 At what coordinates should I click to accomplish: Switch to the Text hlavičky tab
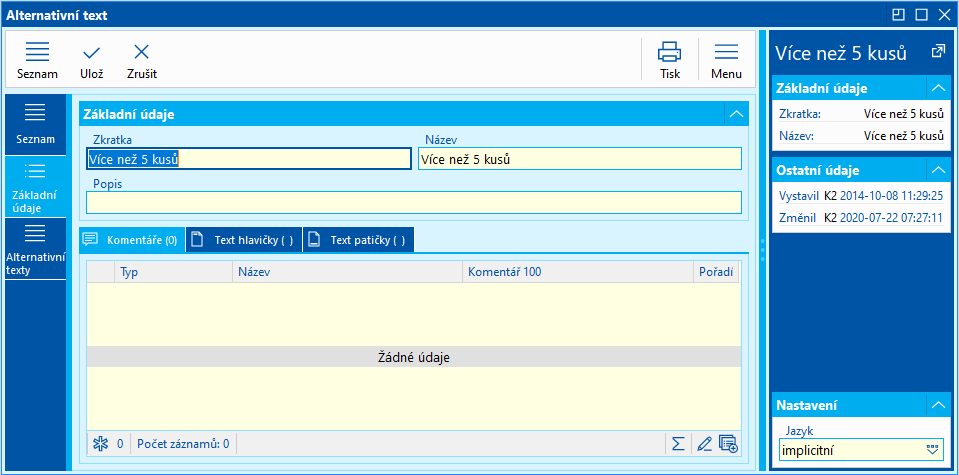tap(243, 240)
